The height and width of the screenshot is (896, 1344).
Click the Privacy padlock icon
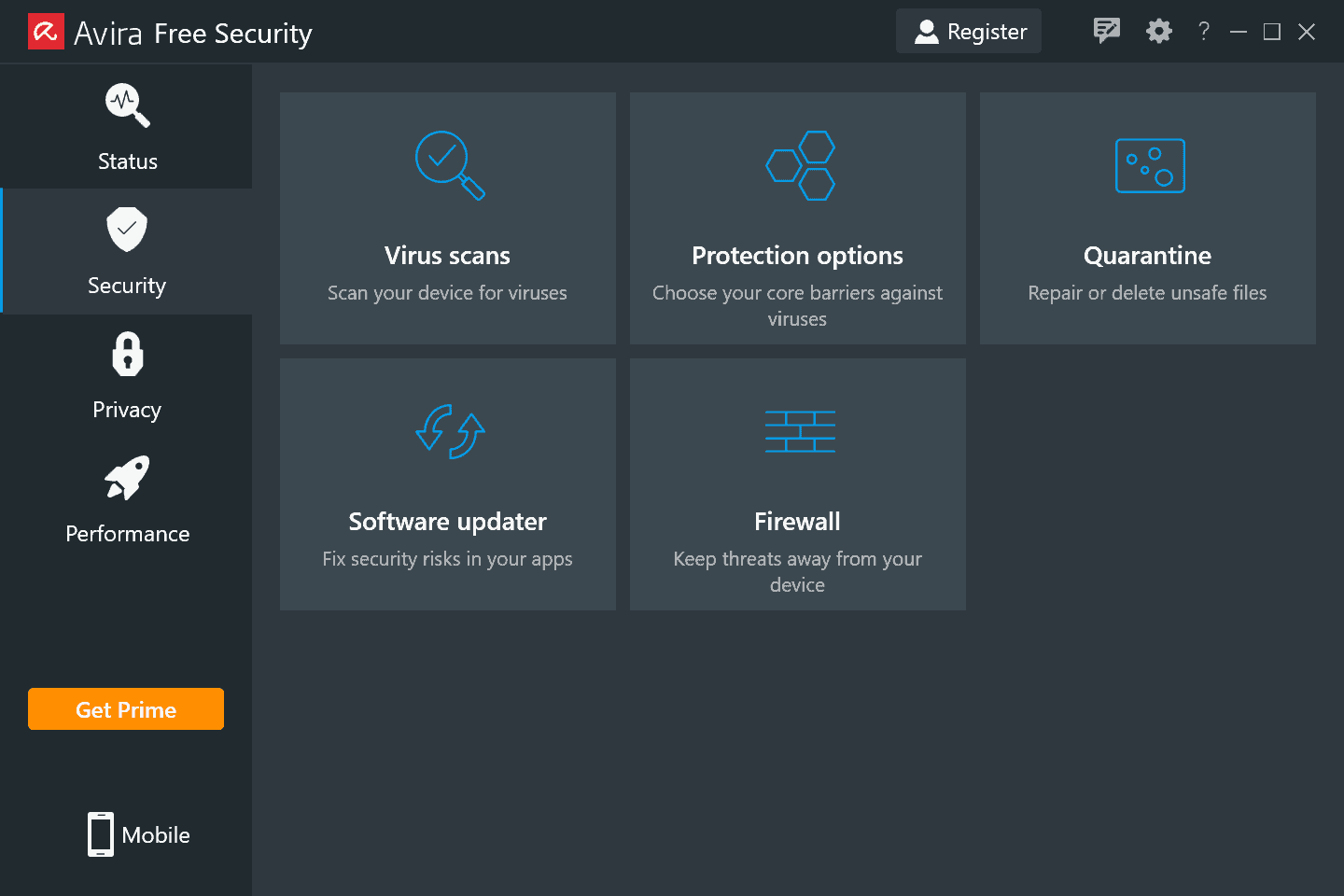(127, 355)
